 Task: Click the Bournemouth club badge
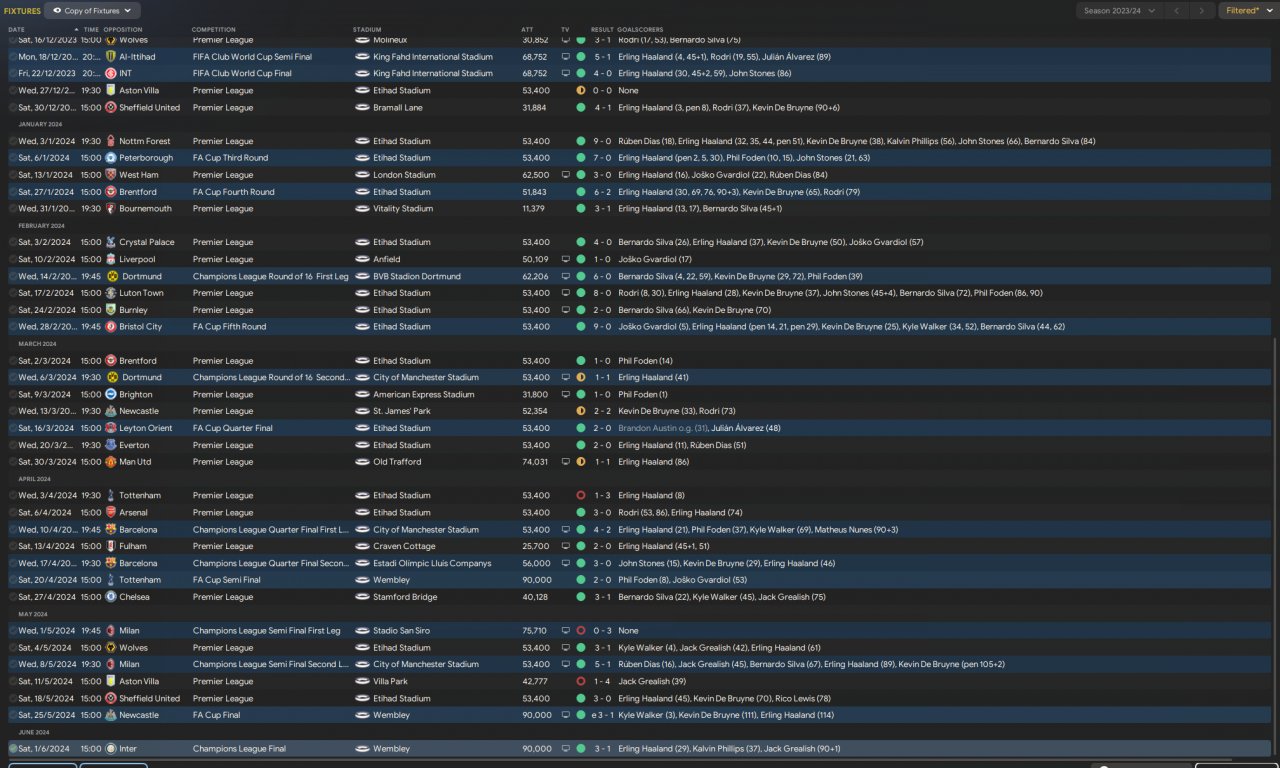click(x=111, y=209)
